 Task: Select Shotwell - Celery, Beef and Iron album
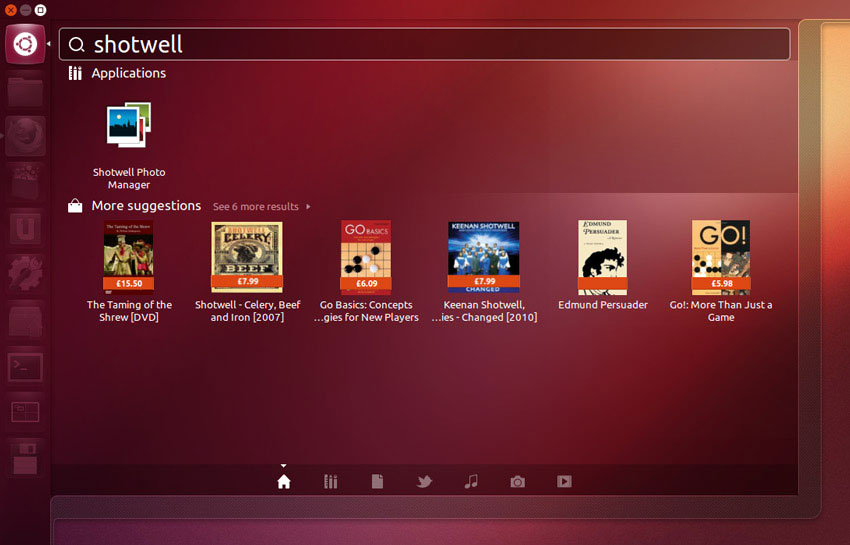point(247,256)
